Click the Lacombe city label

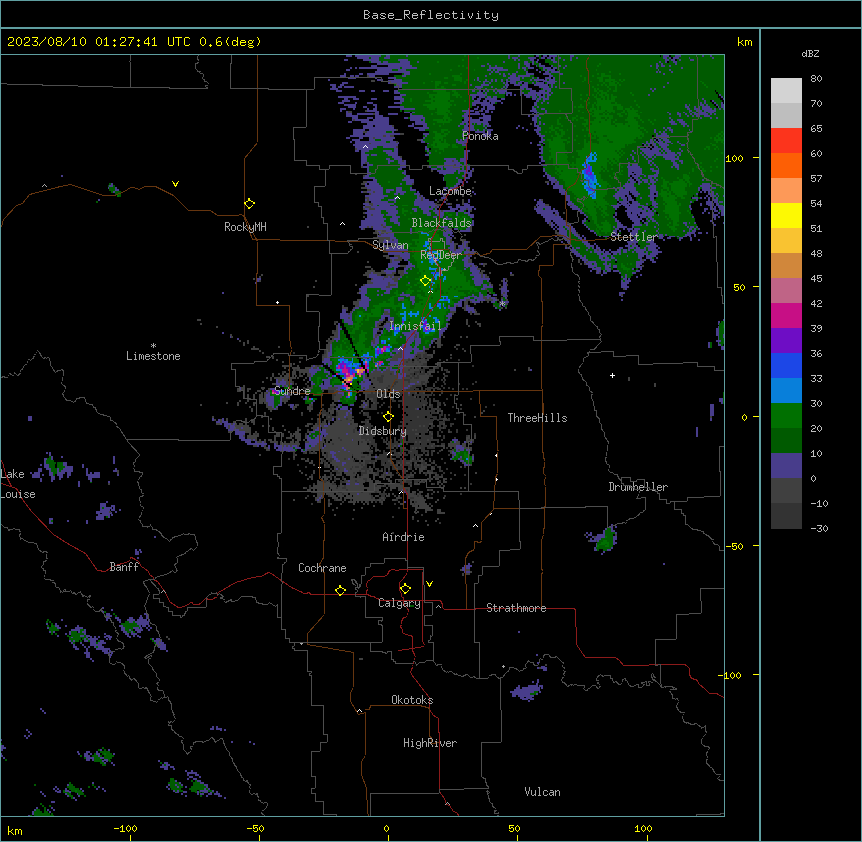pos(450,191)
